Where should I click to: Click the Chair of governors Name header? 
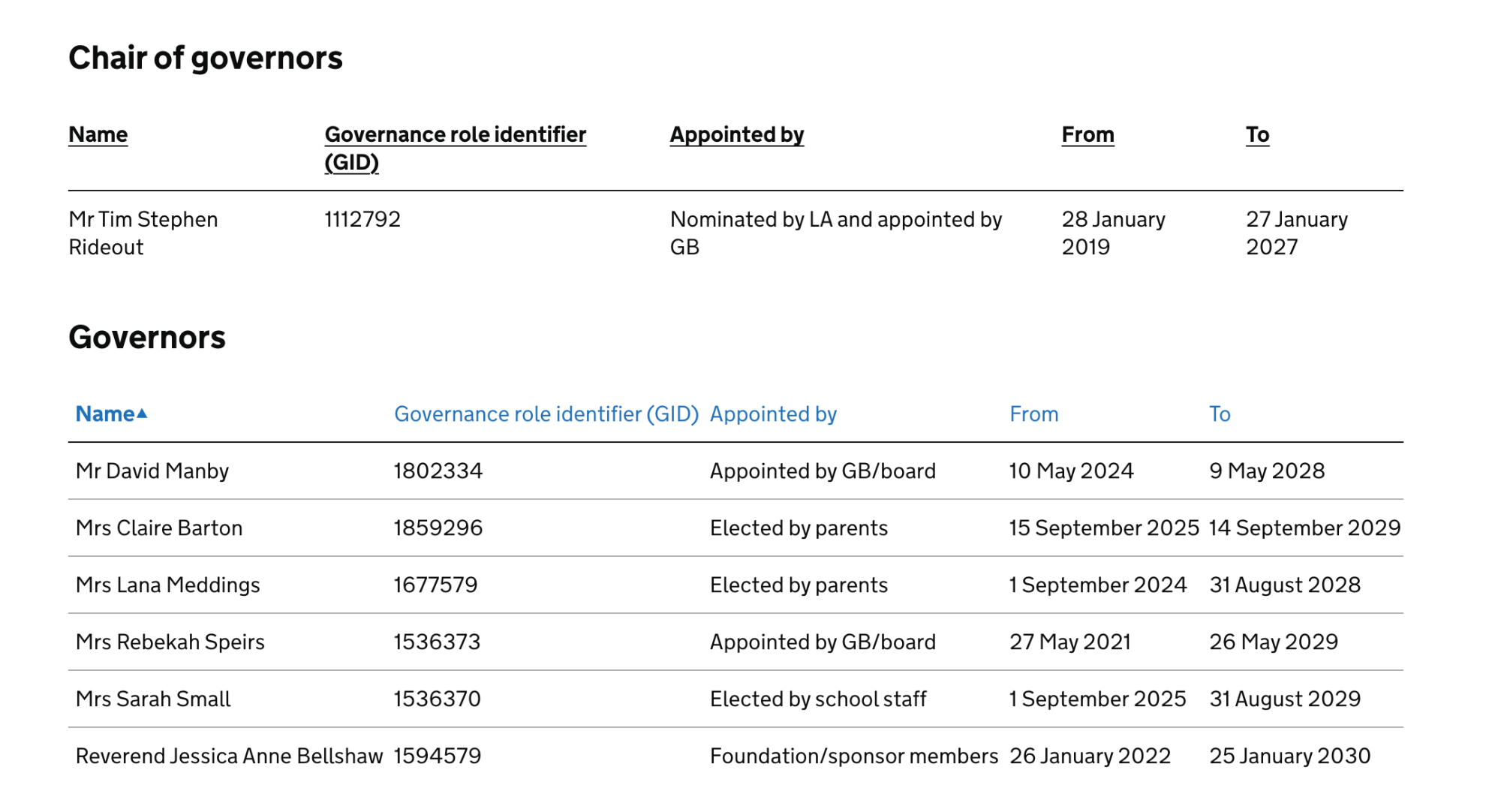[x=98, y=135]
